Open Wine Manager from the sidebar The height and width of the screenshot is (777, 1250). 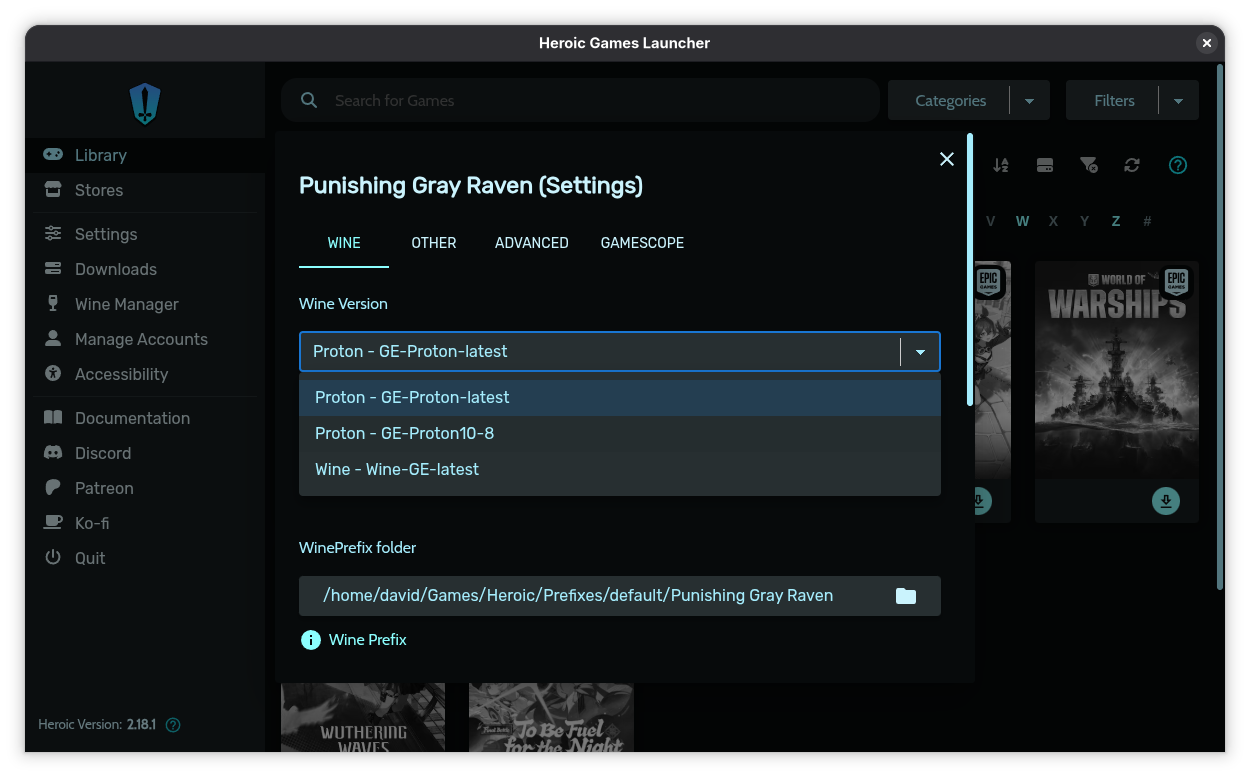[126, 304]
